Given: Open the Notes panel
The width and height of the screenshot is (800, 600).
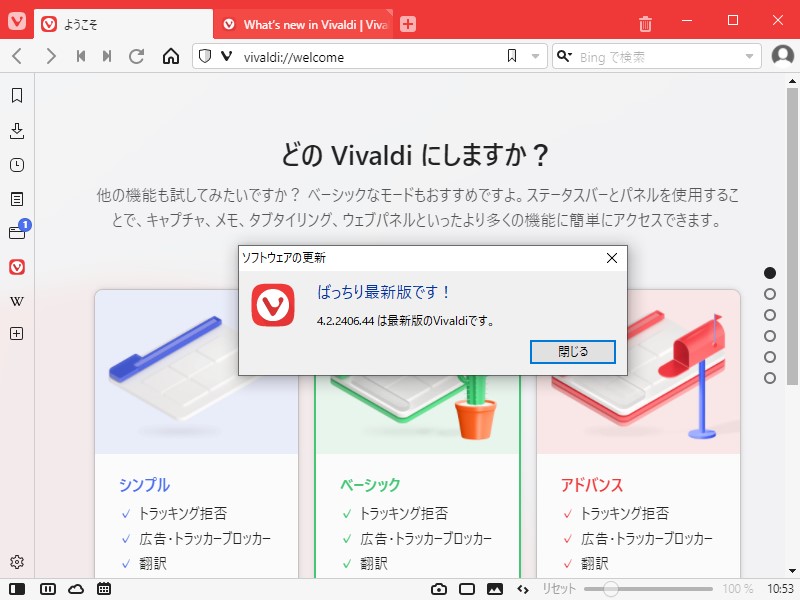Looking at the screenshot, I should click(x=16, y=197).
